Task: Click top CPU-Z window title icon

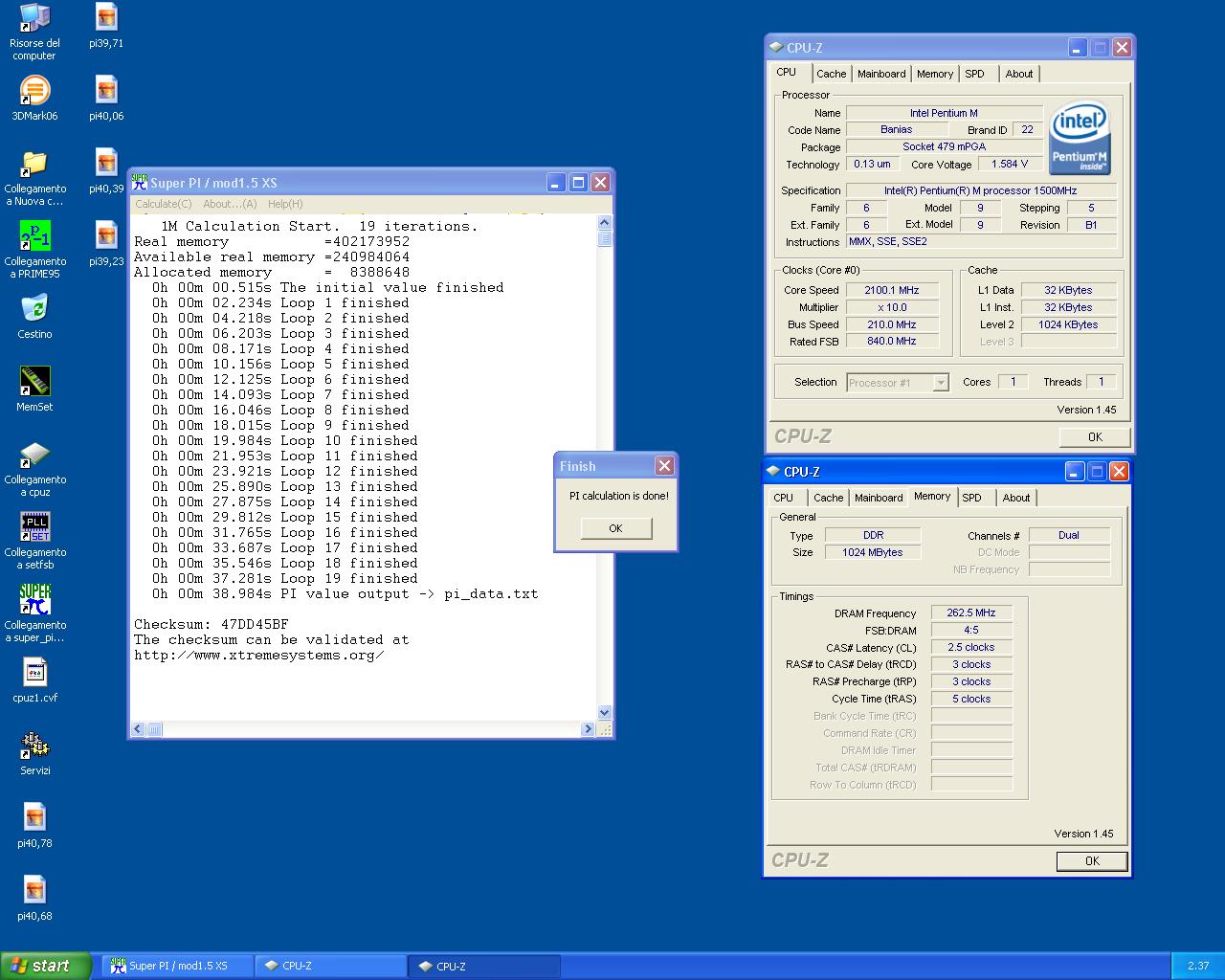Action: pos(775,47)
